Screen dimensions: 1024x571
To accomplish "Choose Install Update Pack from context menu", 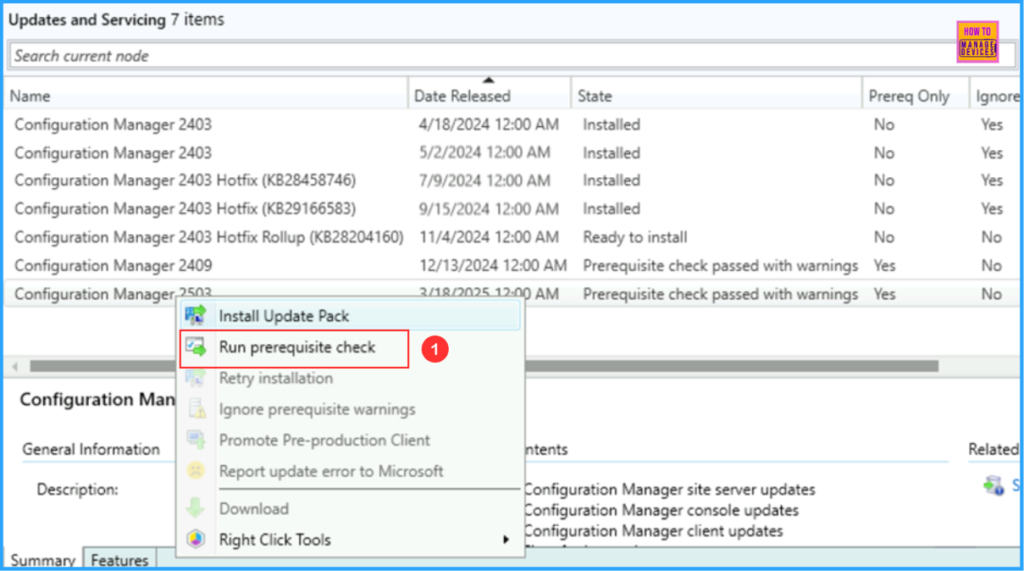I will (351, 316).
